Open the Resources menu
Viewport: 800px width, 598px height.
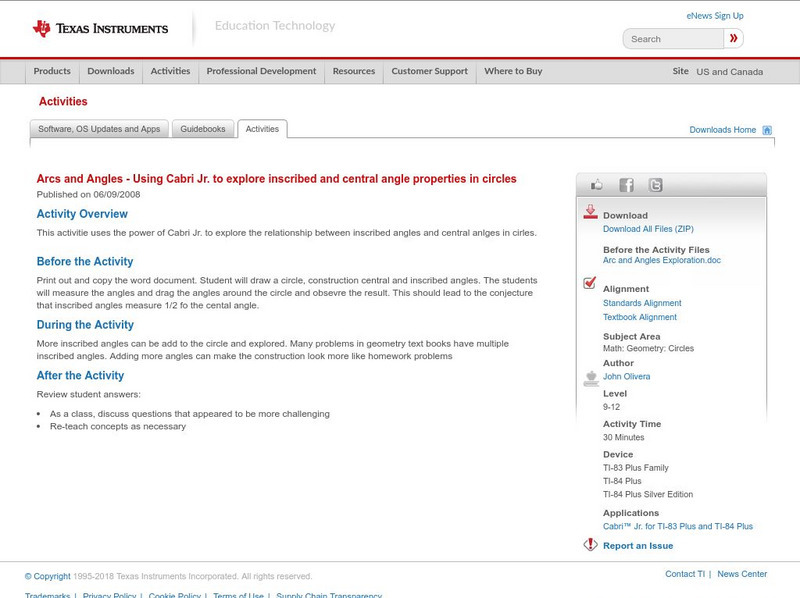point(354,71)
